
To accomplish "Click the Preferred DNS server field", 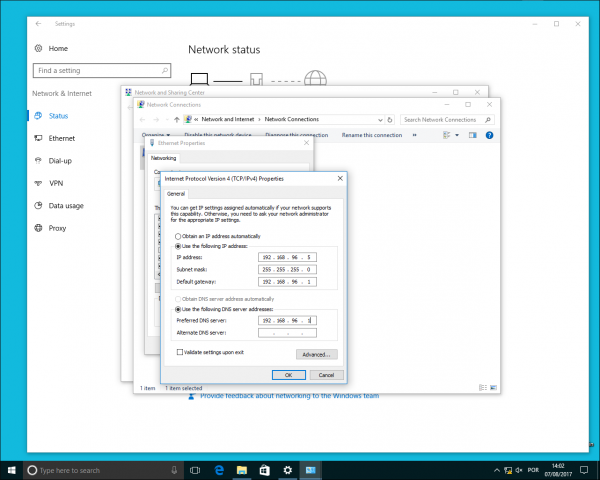I will [x=287, y=320].
